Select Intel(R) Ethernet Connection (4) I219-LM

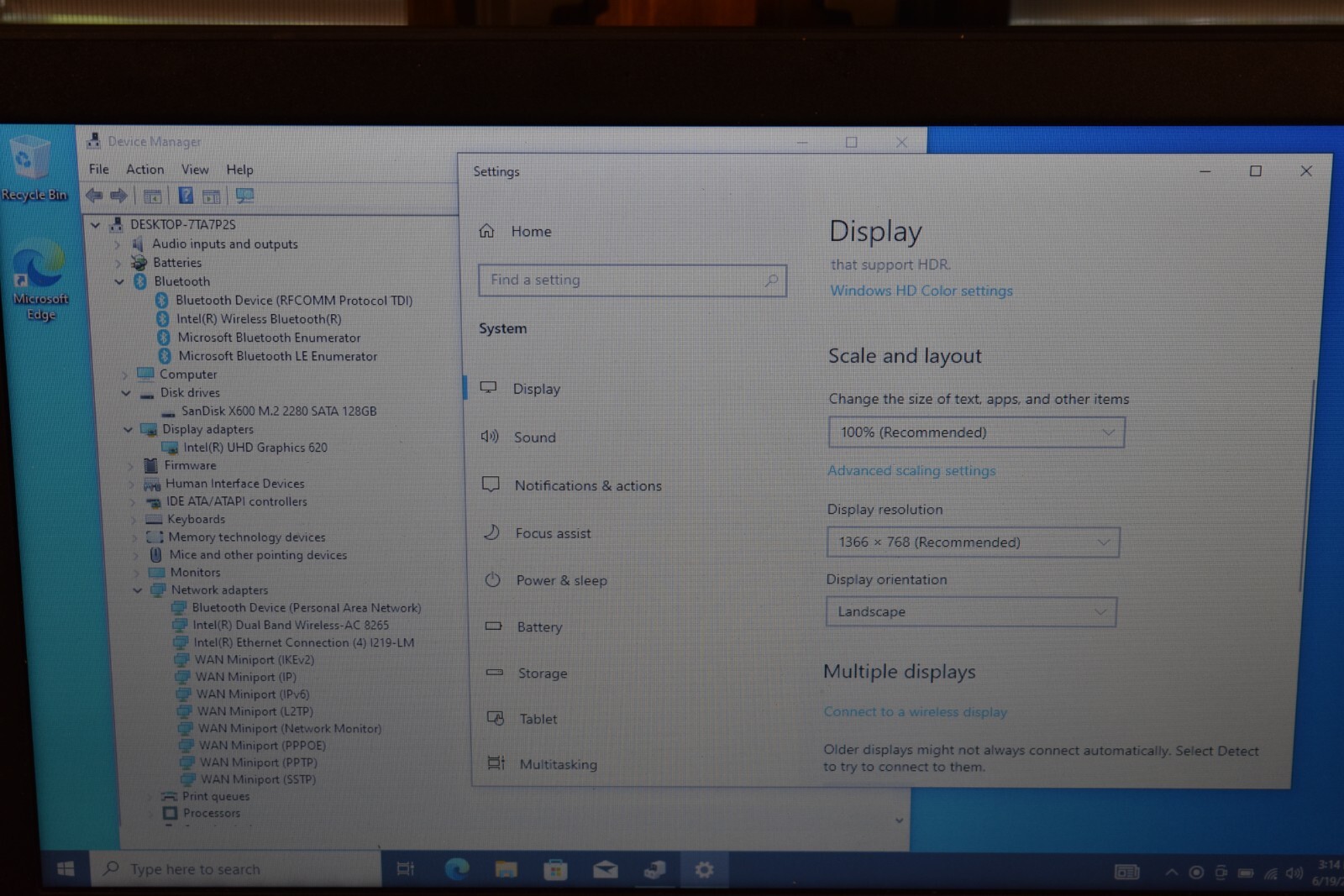(304, 643)
